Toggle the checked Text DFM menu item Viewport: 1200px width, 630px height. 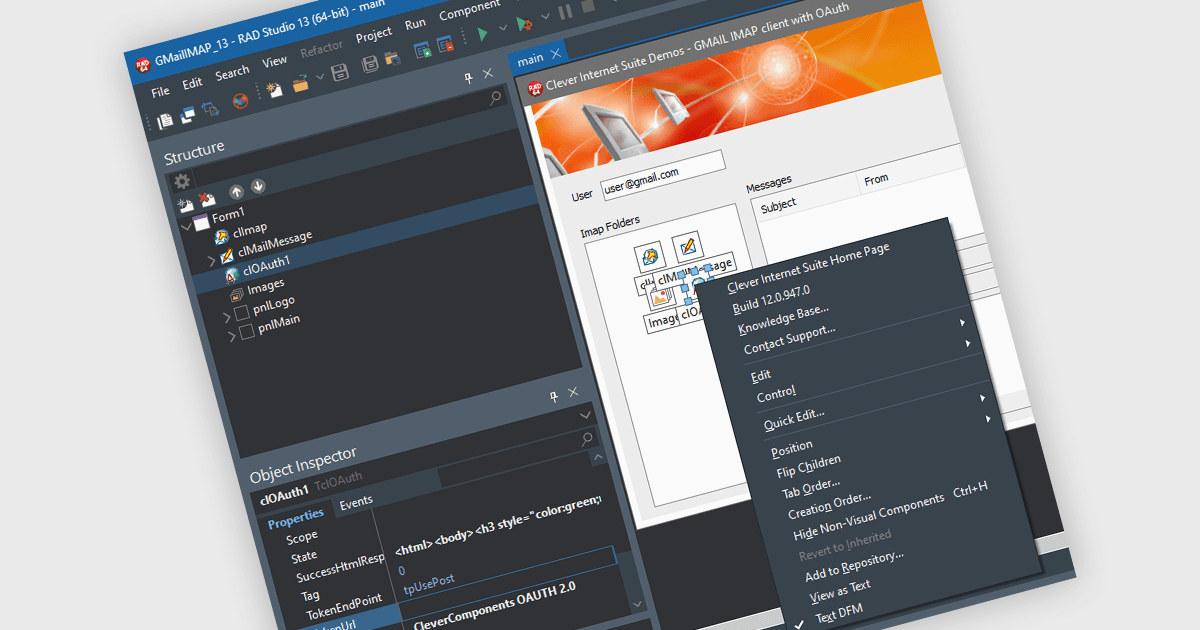point(838,614)
